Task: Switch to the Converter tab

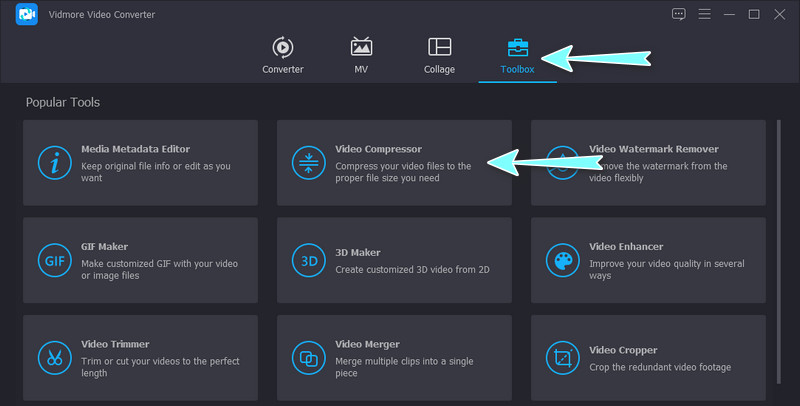Action: (282, 55)
